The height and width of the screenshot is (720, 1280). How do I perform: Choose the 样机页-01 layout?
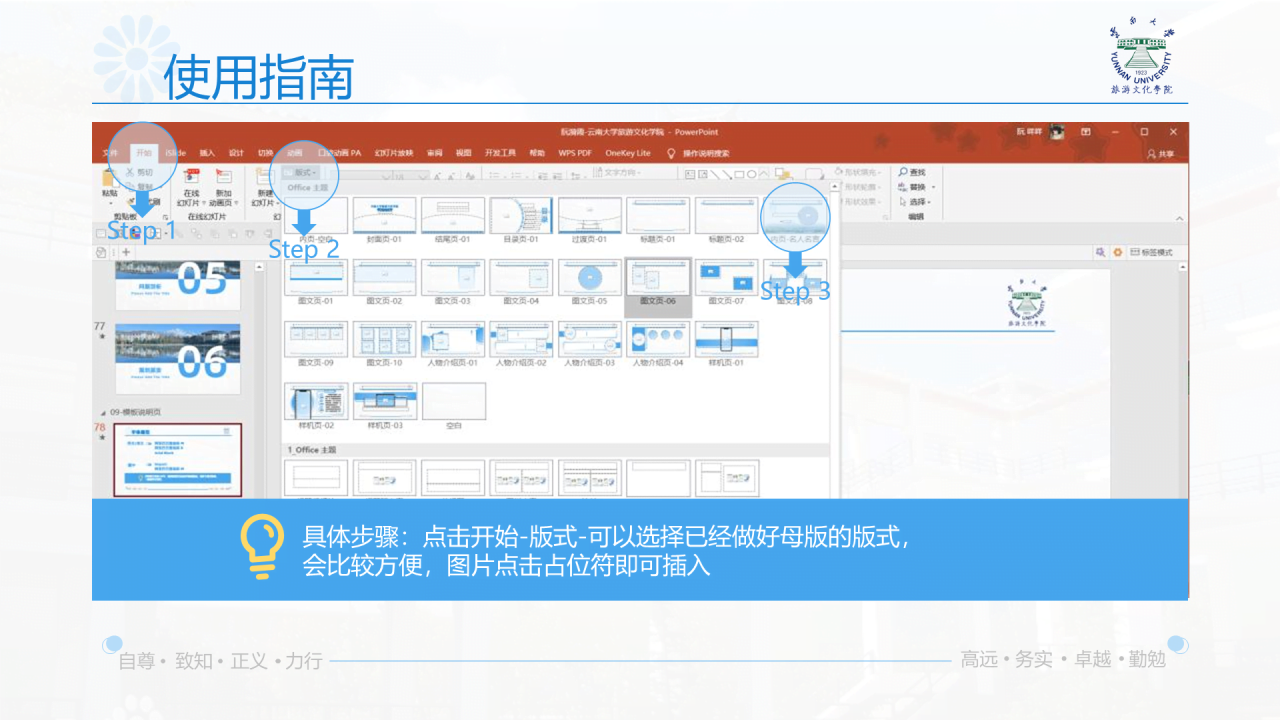coord(727,344)
